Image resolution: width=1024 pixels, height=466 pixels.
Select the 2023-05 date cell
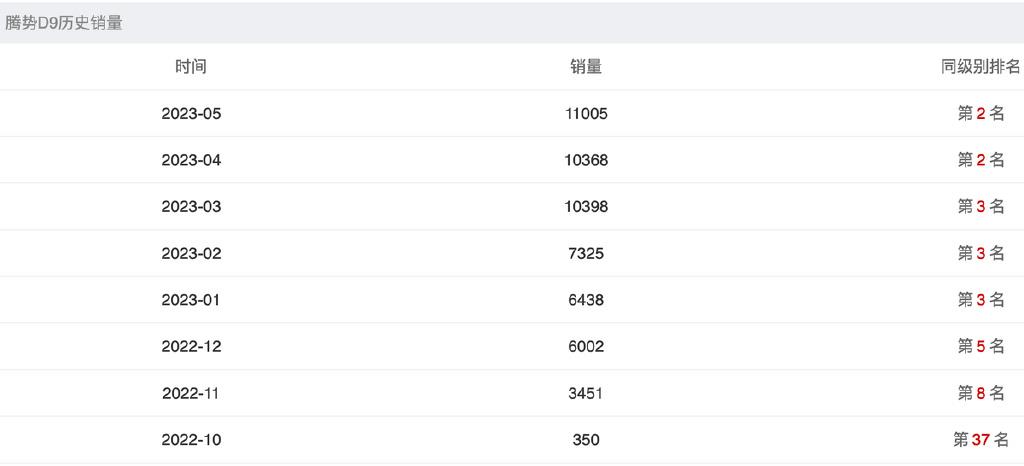pos(191,114)
